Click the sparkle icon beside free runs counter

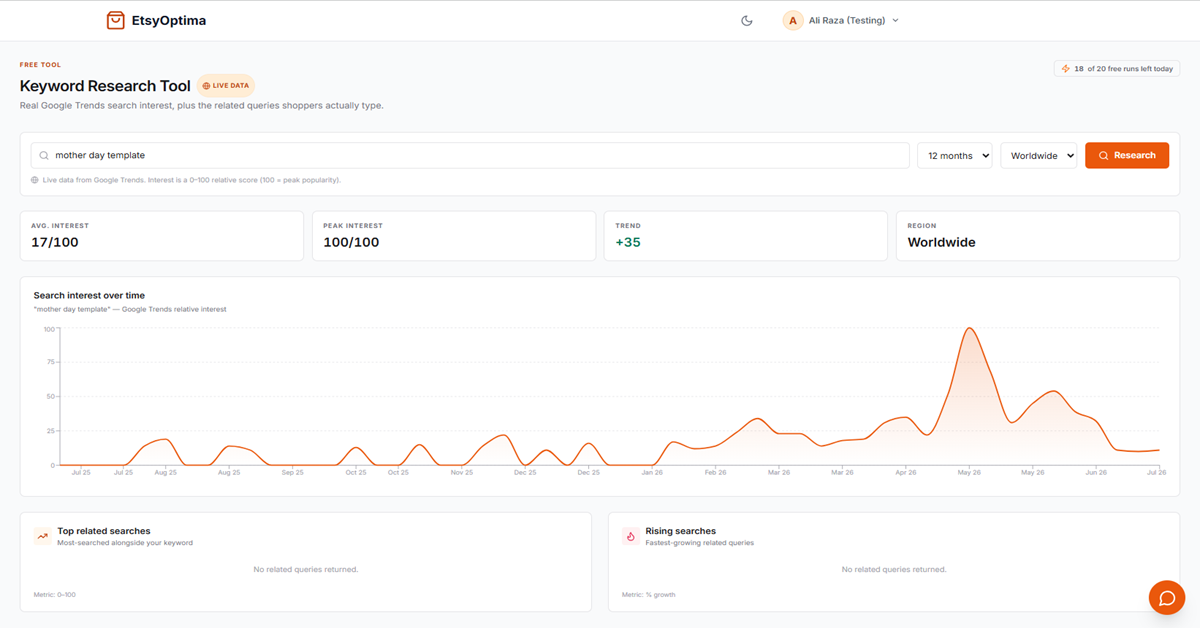(1065, 69)
